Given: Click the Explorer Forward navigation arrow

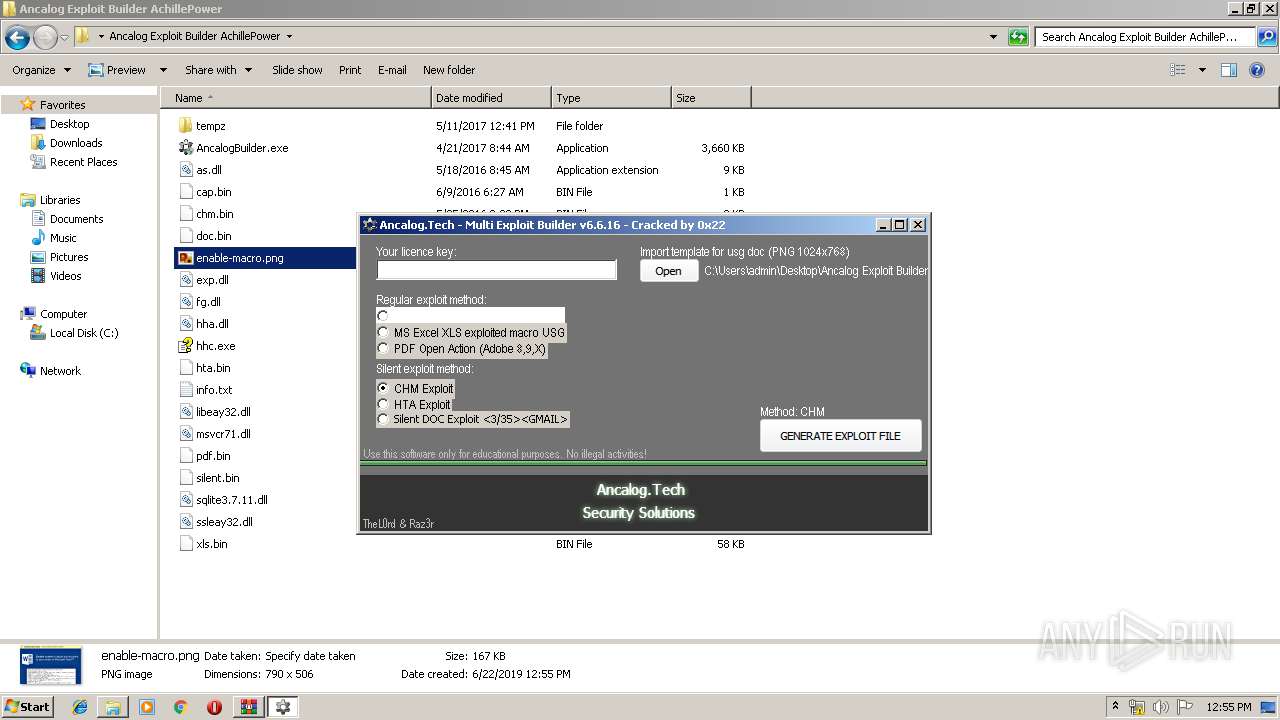Looking at the screenshot, I should point(45,38).
